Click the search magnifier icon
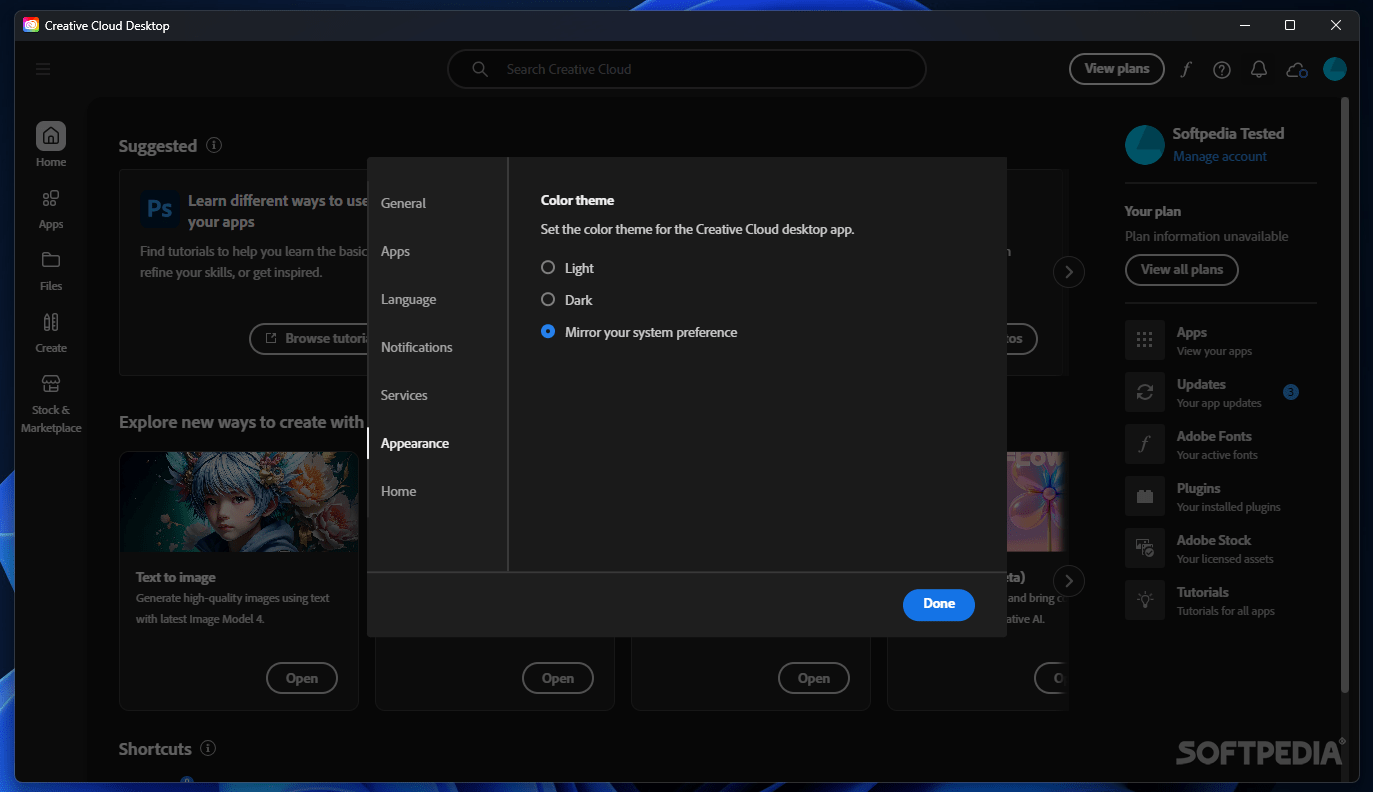Image resolution: width=1373 pixels, height=792 pixels. pyautogui.click(x=480, y=69)
